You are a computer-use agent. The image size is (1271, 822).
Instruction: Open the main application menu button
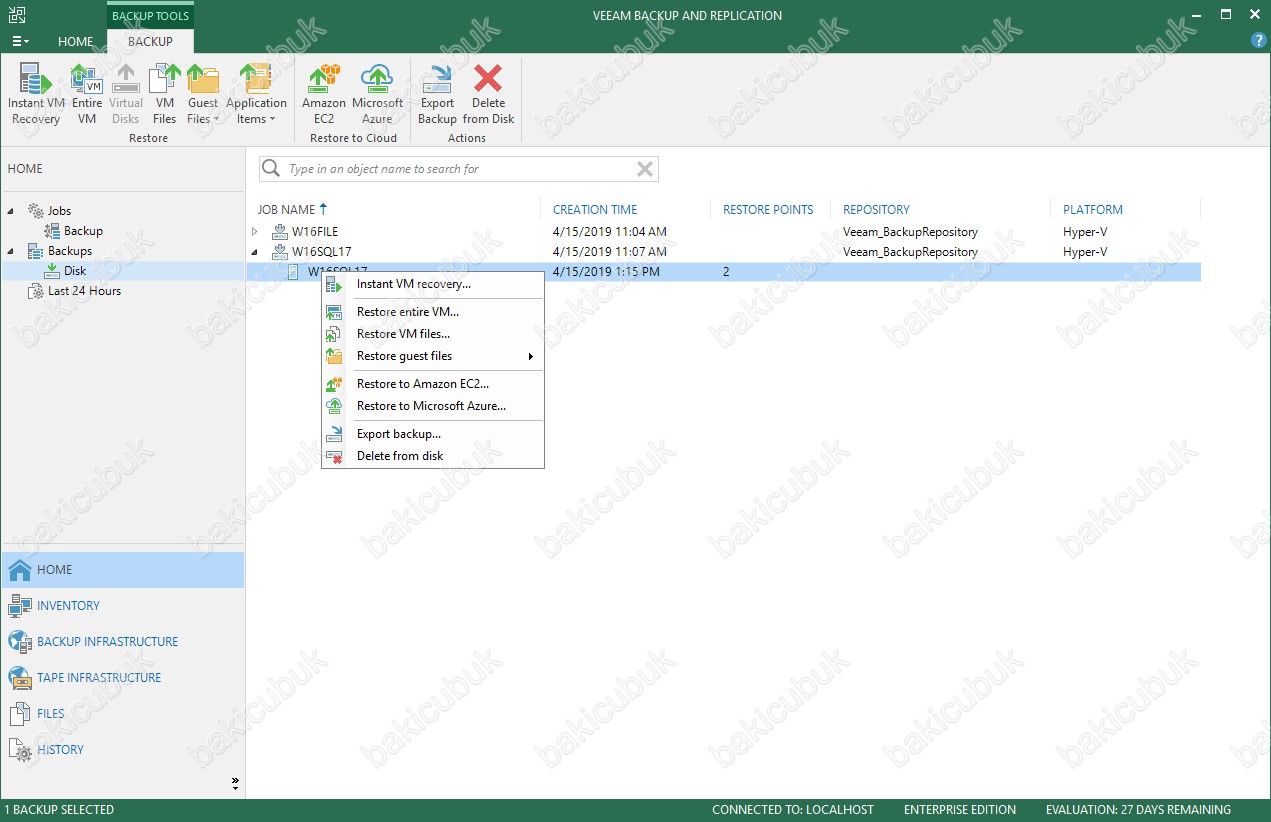(x=20, y=41)
